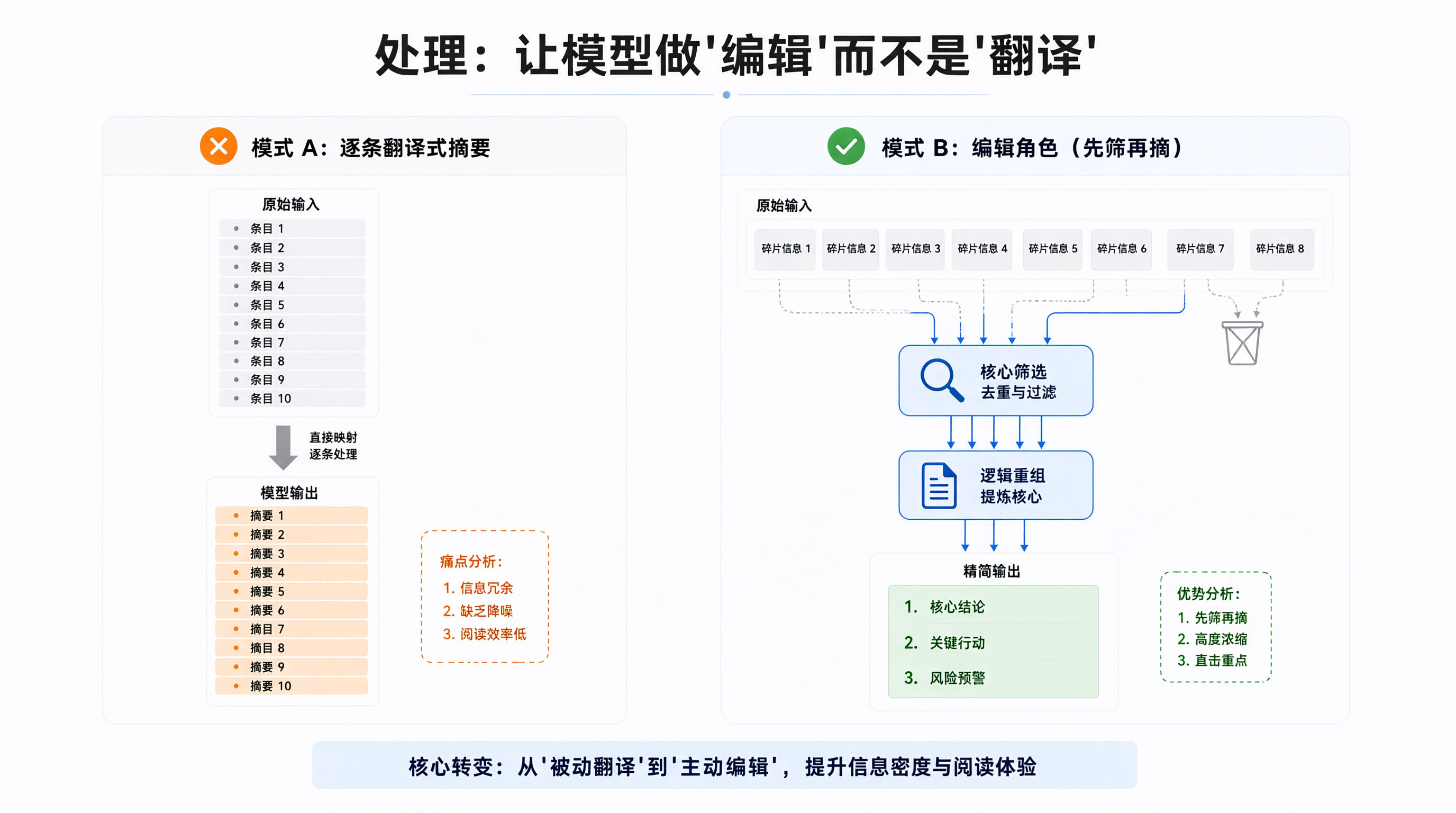
Task: Click the 条目 9 row
Action: click(x=292, y=380)
